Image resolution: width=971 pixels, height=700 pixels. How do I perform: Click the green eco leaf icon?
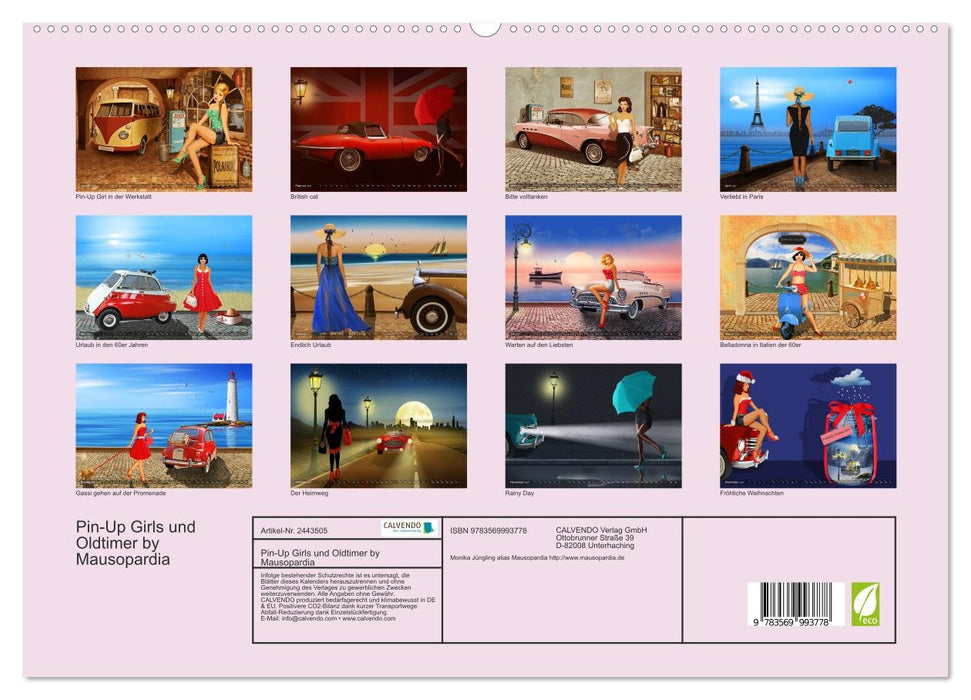click(865, 604)
